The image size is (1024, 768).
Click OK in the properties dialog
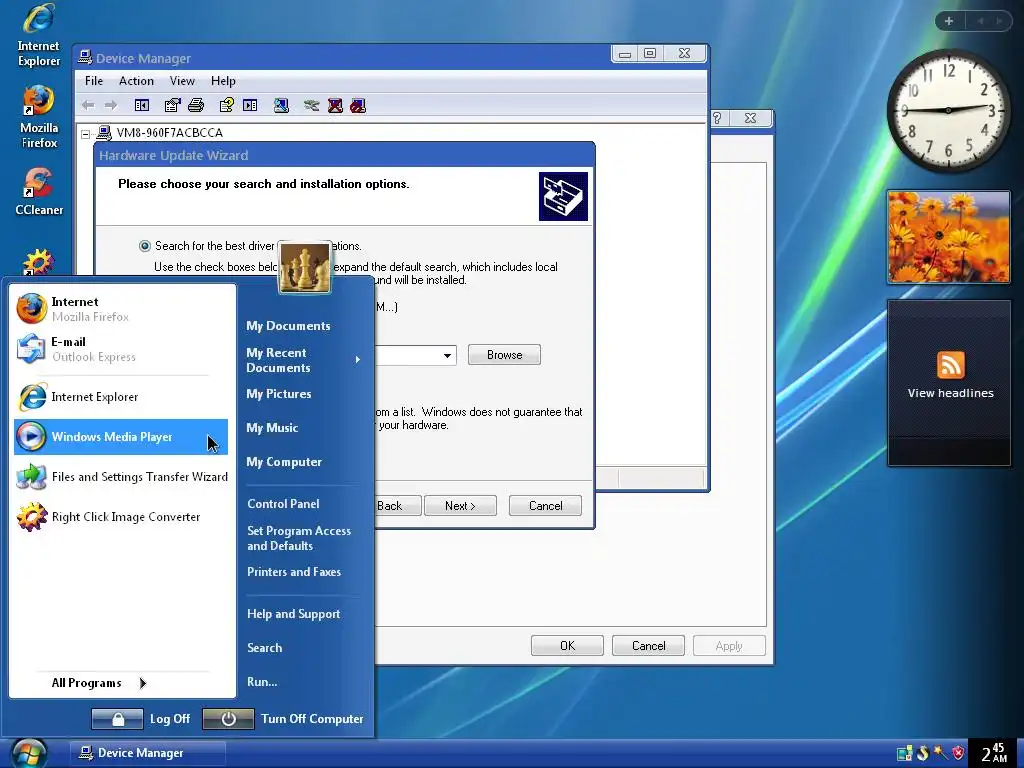(x=568, y=646)
